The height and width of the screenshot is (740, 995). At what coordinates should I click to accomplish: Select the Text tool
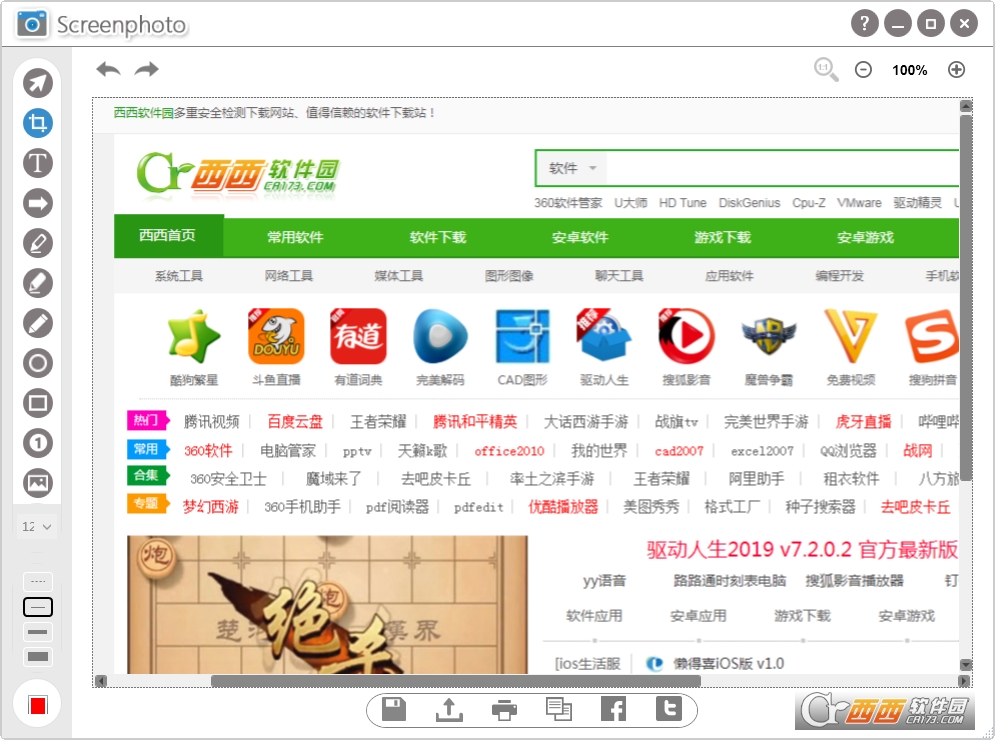37,163
